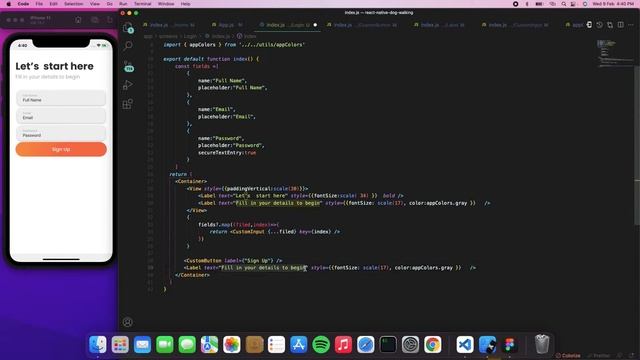The image size is (640, 360).
Task: Click the timeline history icon in the editor toolbar
Action: click(x=599, y=25)
